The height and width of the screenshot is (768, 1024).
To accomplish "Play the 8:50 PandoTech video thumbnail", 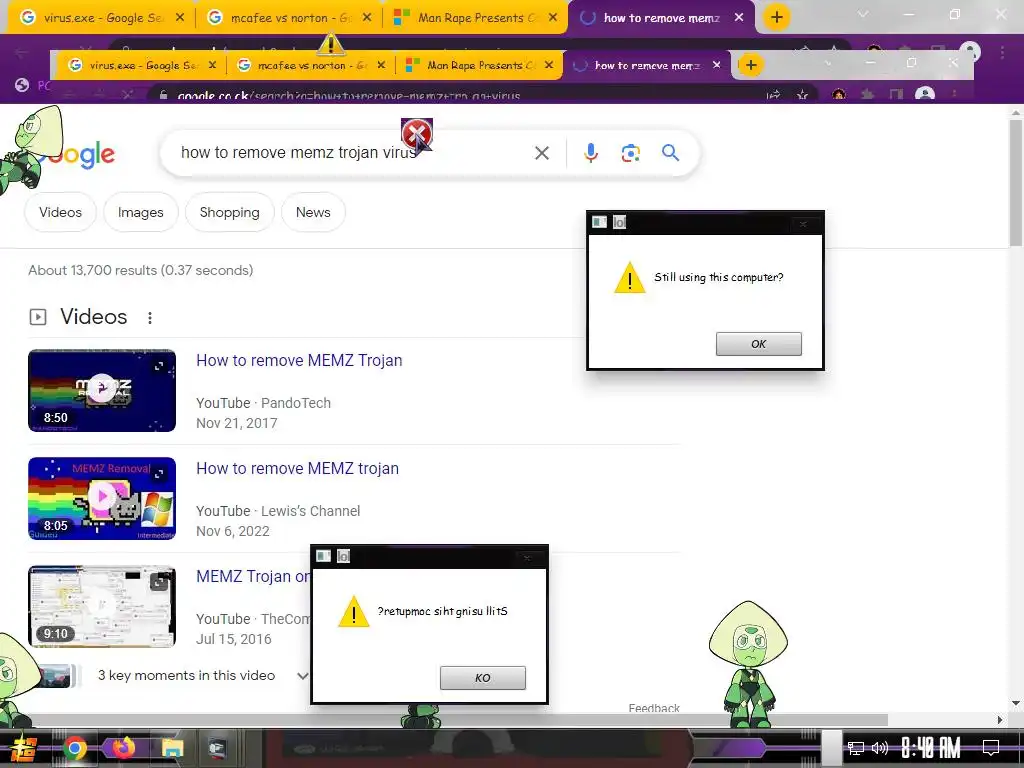I will point(102,391).
